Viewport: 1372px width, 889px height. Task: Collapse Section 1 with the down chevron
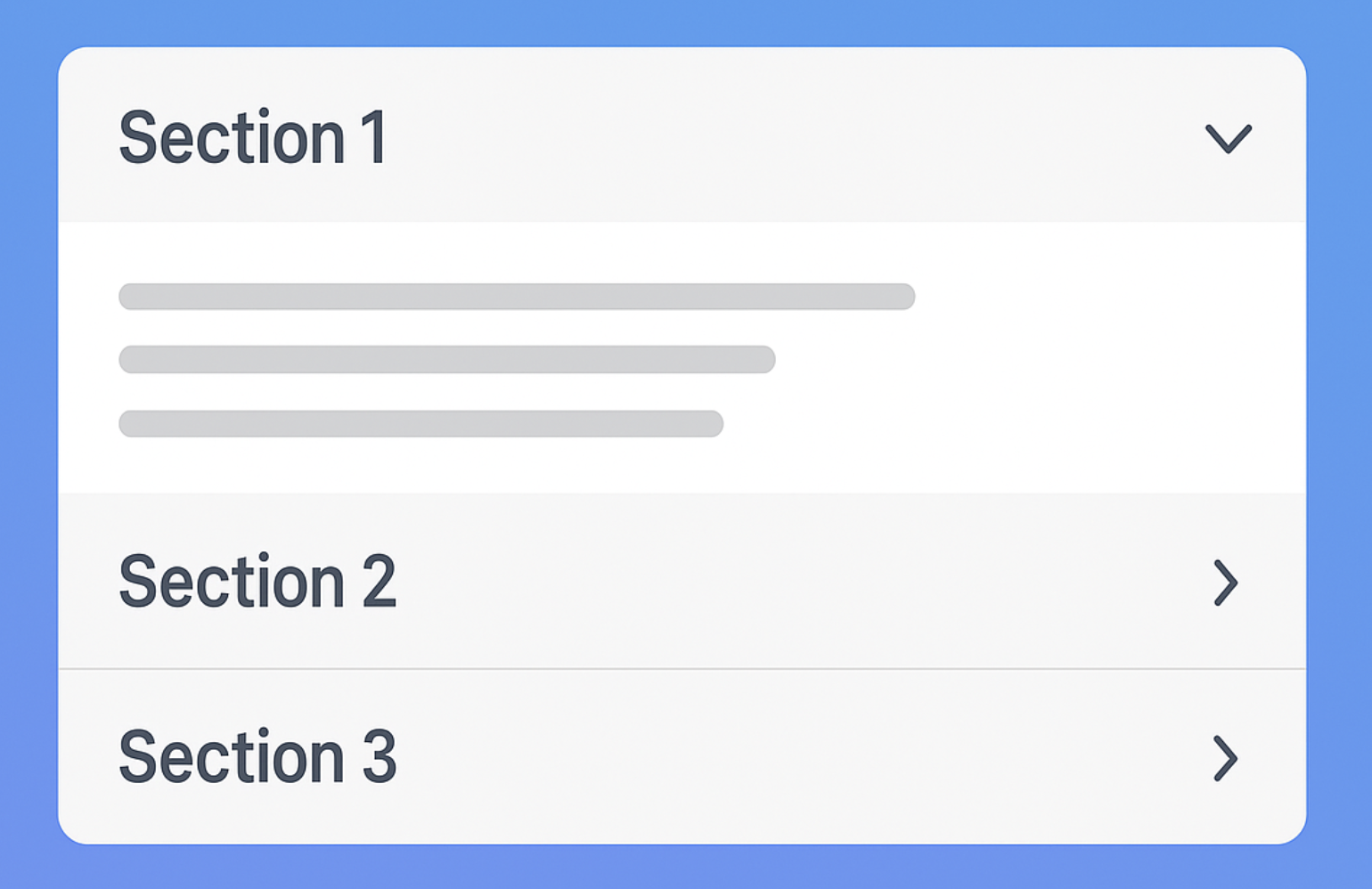pyautogui.click(x=1229, y=139)
